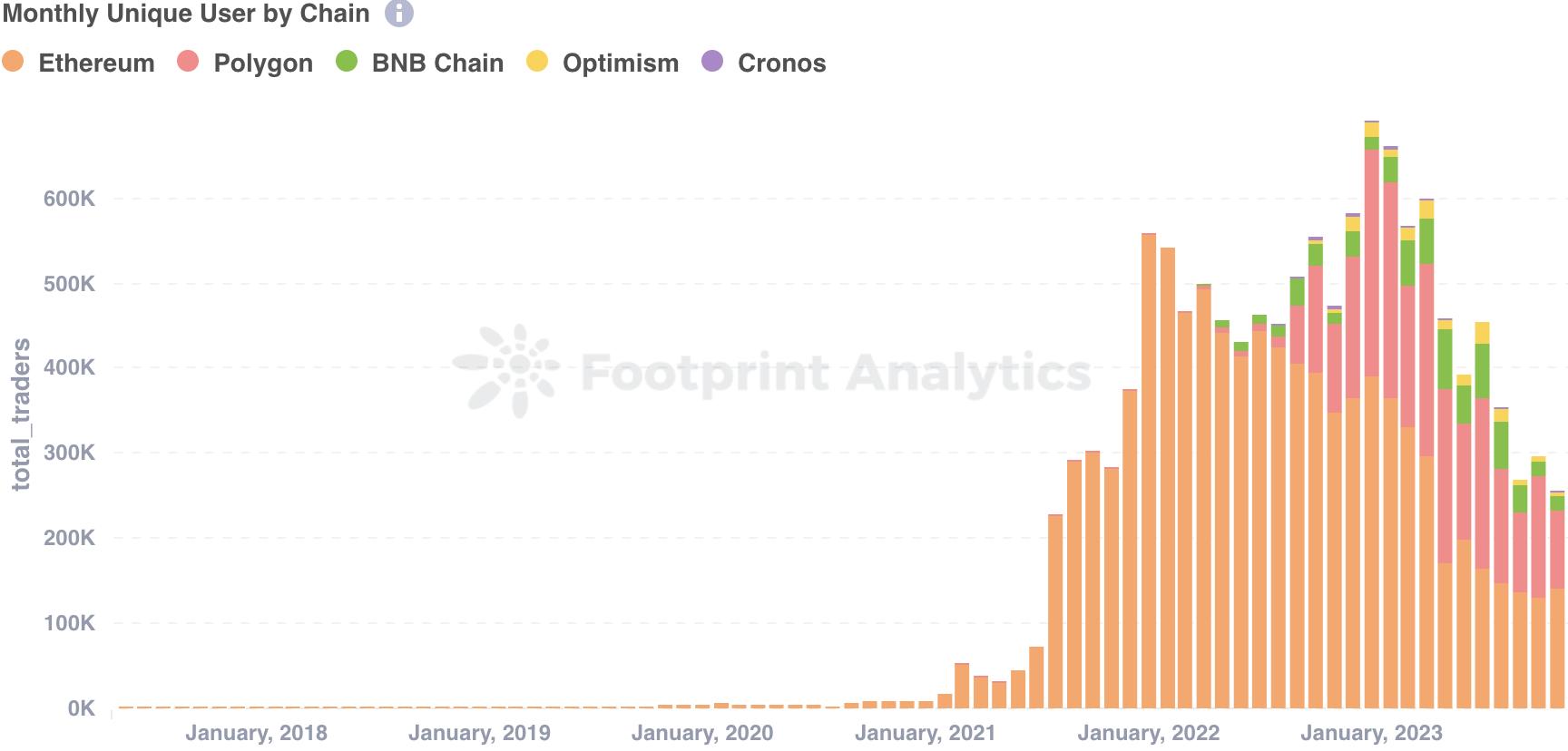1568x751 pixels.
Task: Click the January, 2021 axis label
Action: (925, 733)
